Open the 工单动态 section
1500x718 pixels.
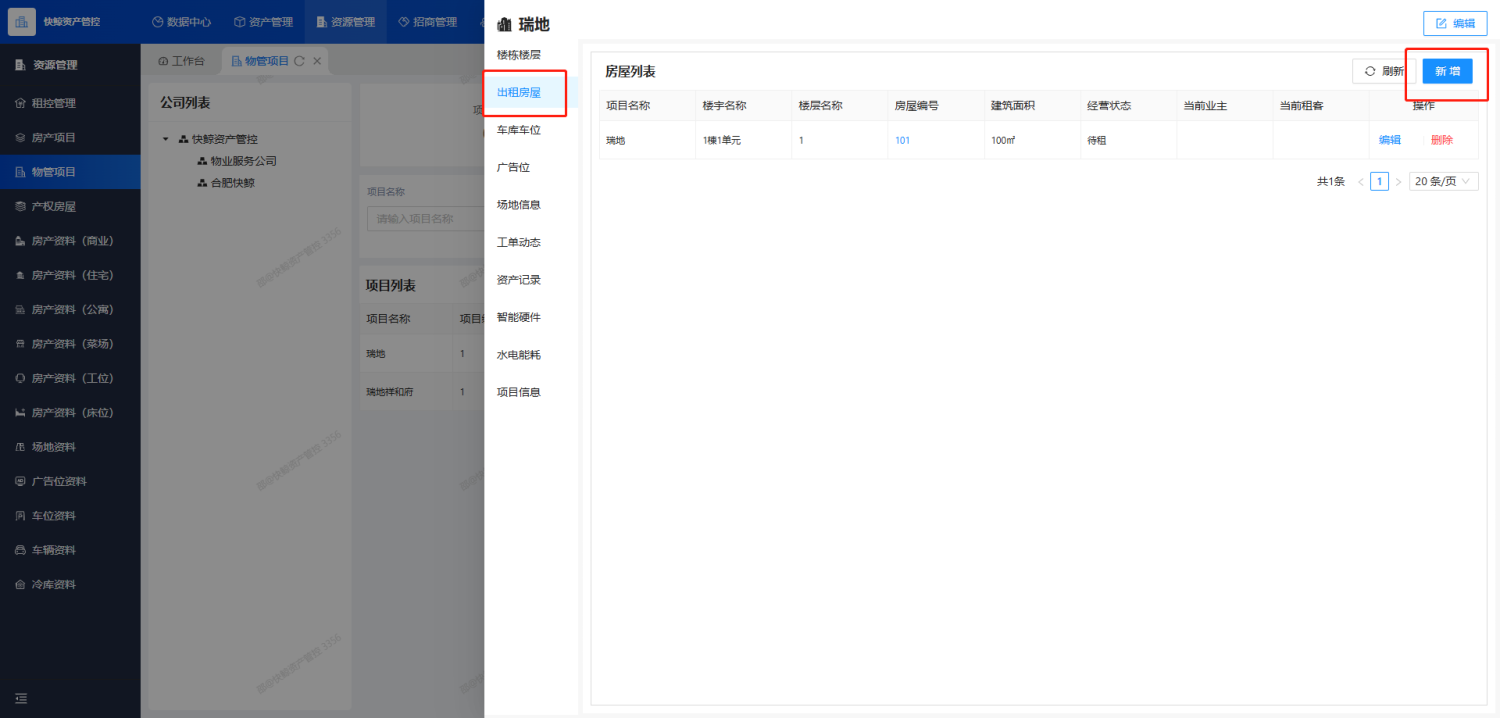(x=519, y=242)
